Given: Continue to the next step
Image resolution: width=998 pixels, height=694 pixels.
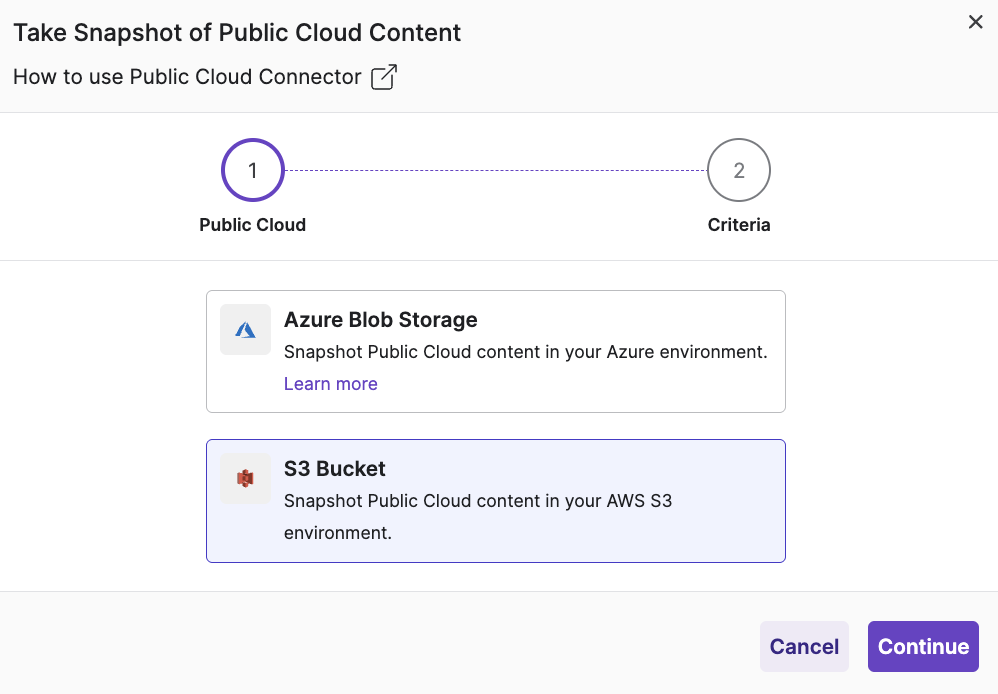Looking at the screenshot, I should (x=923, y=646).
